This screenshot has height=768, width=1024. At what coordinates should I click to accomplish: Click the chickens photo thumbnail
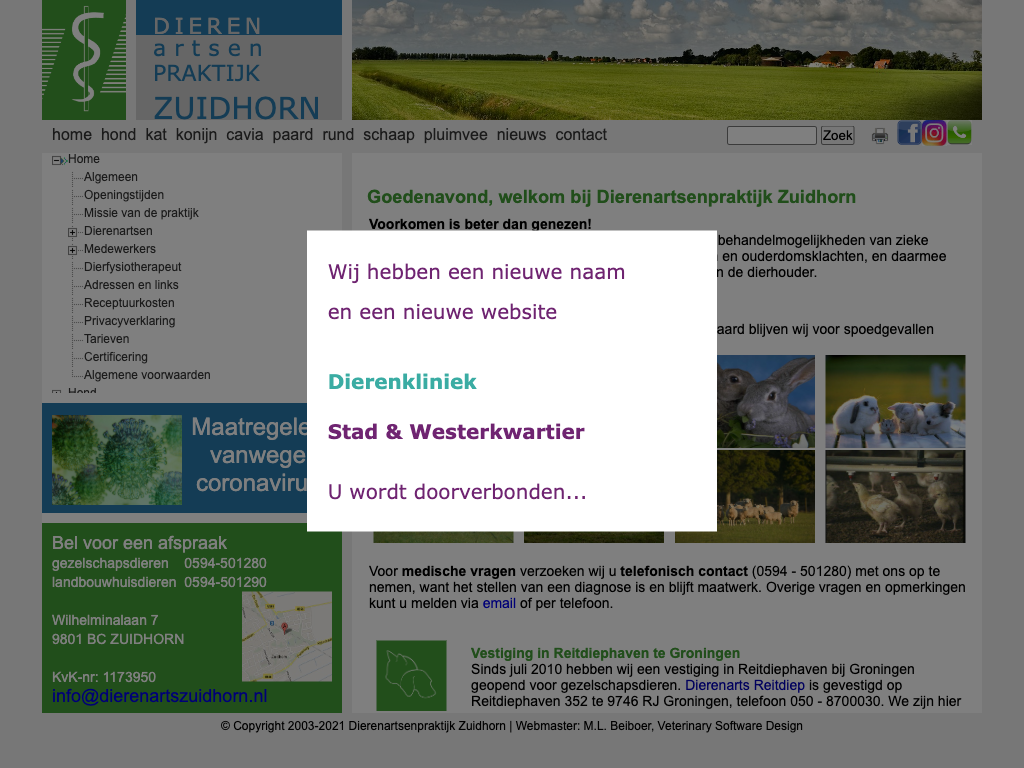(x=895, y=496)
